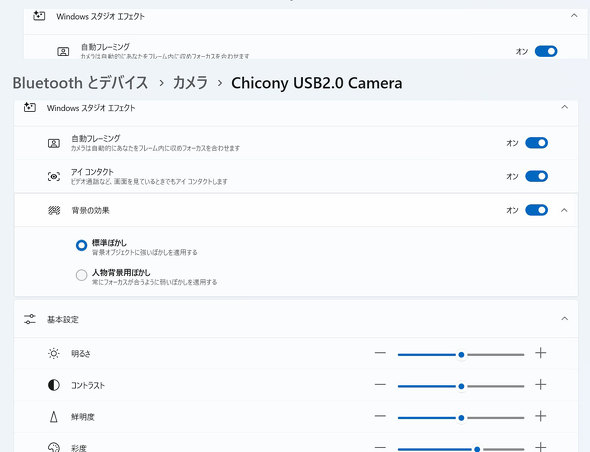Viewport: 590px width, 452px height.
Task: Decrease コントラスト with minus button
Action: click(380, 385)
